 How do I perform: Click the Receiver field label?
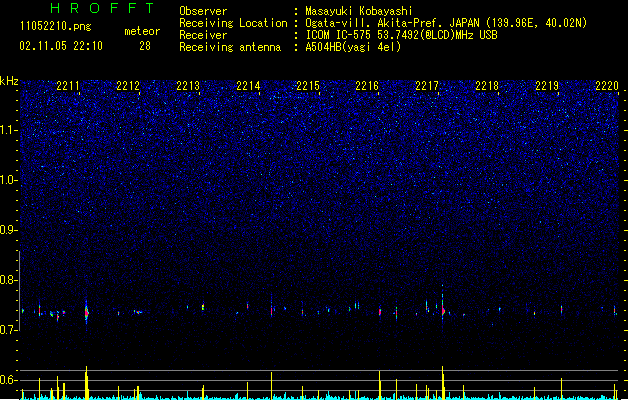tap(203, 35)
